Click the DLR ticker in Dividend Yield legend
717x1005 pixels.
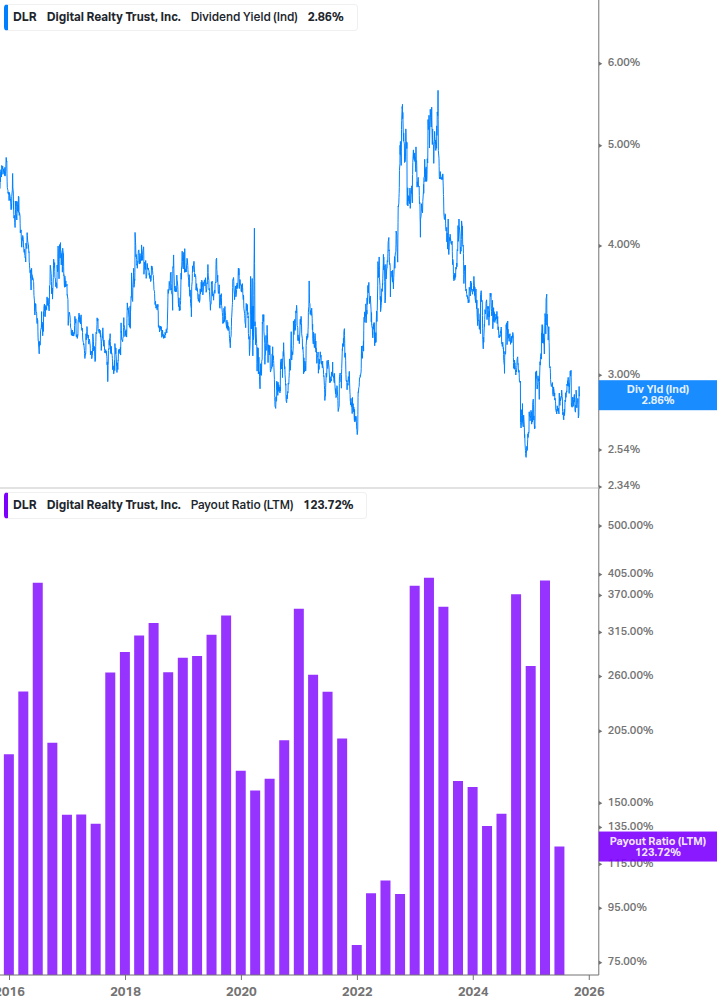pos(25,17)
